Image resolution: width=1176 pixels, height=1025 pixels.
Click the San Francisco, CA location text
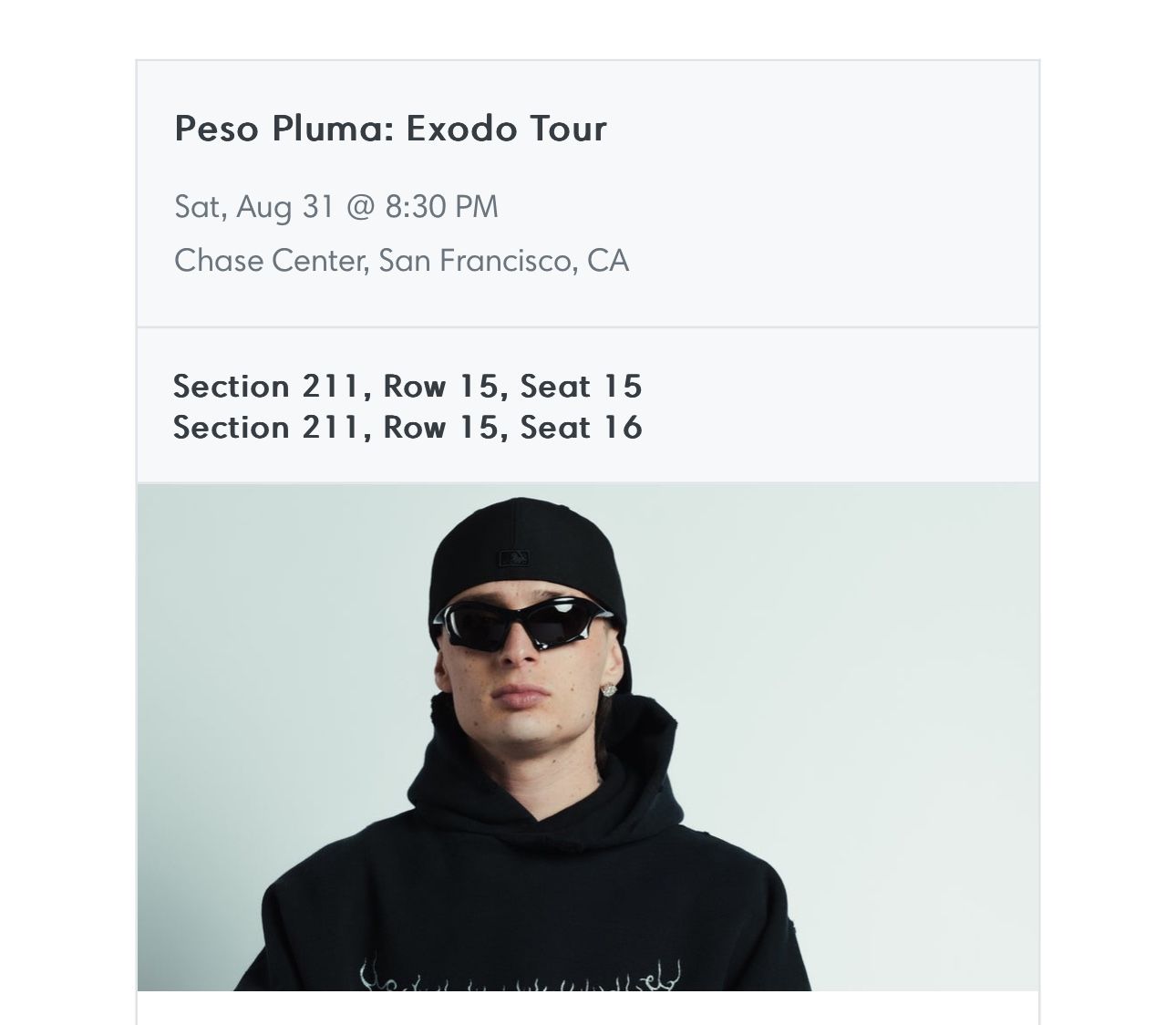[503, 261]
